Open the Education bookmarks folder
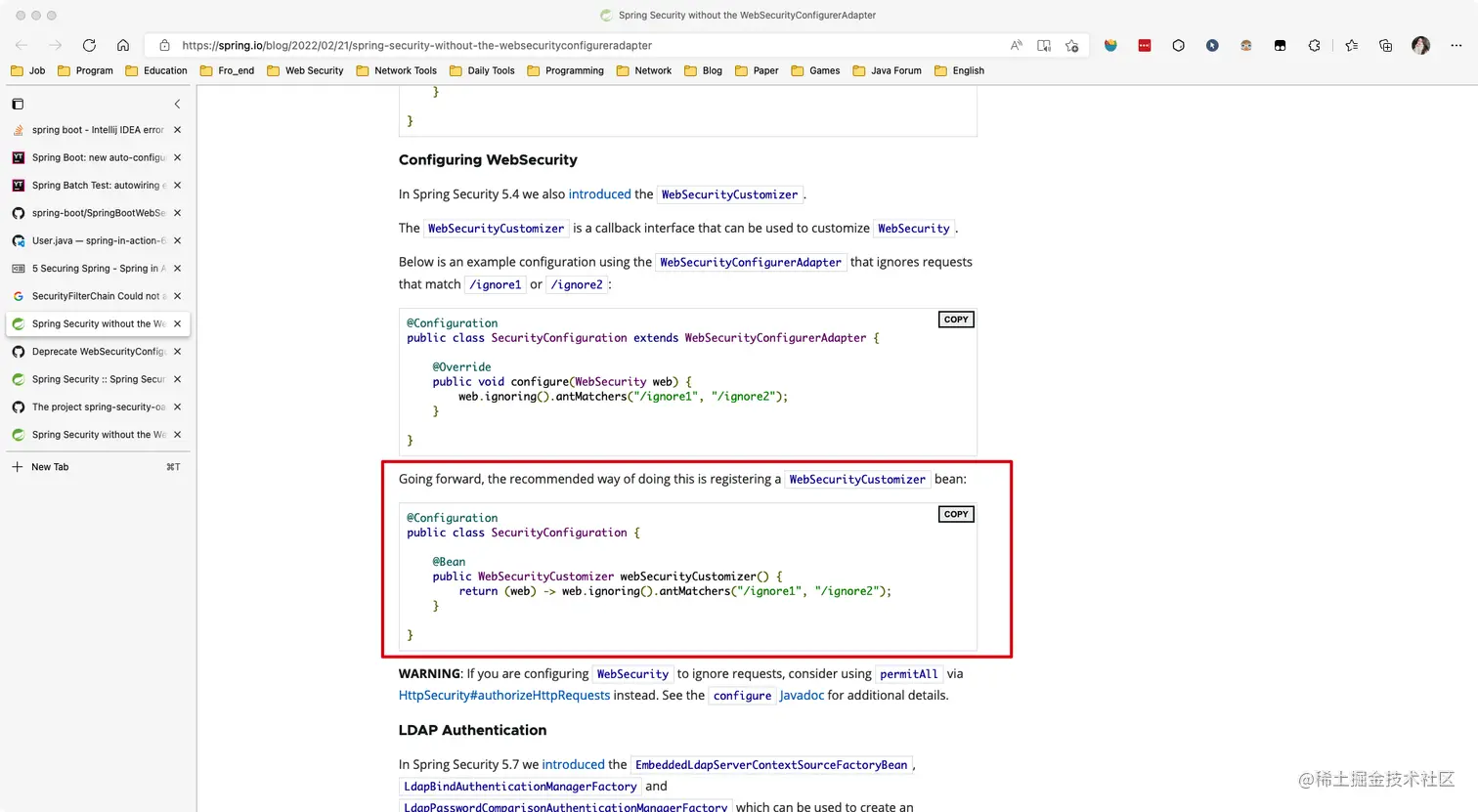This screenshot has width=1478, height=812. tap(156, 70)
